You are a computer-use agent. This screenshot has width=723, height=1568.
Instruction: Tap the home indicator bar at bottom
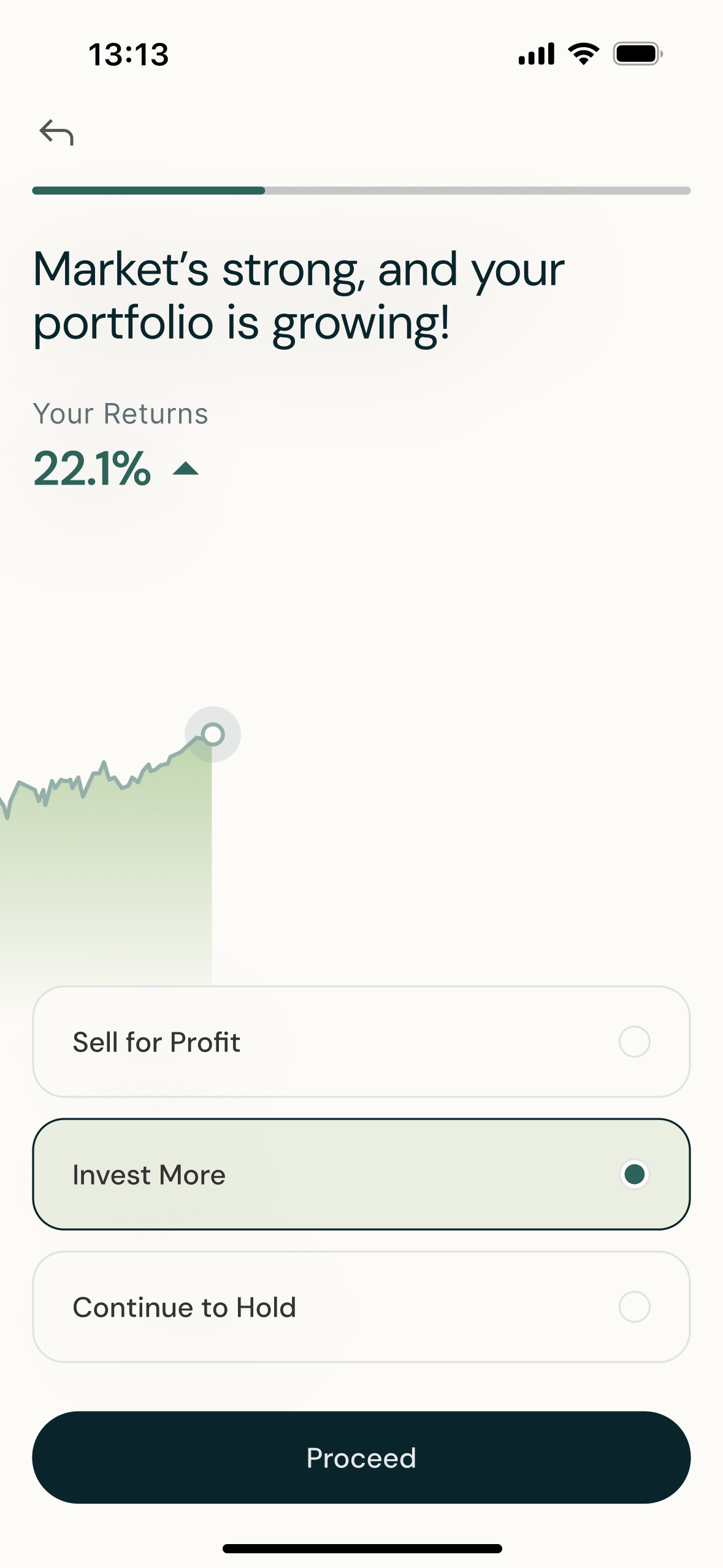tap(362, 1548)
